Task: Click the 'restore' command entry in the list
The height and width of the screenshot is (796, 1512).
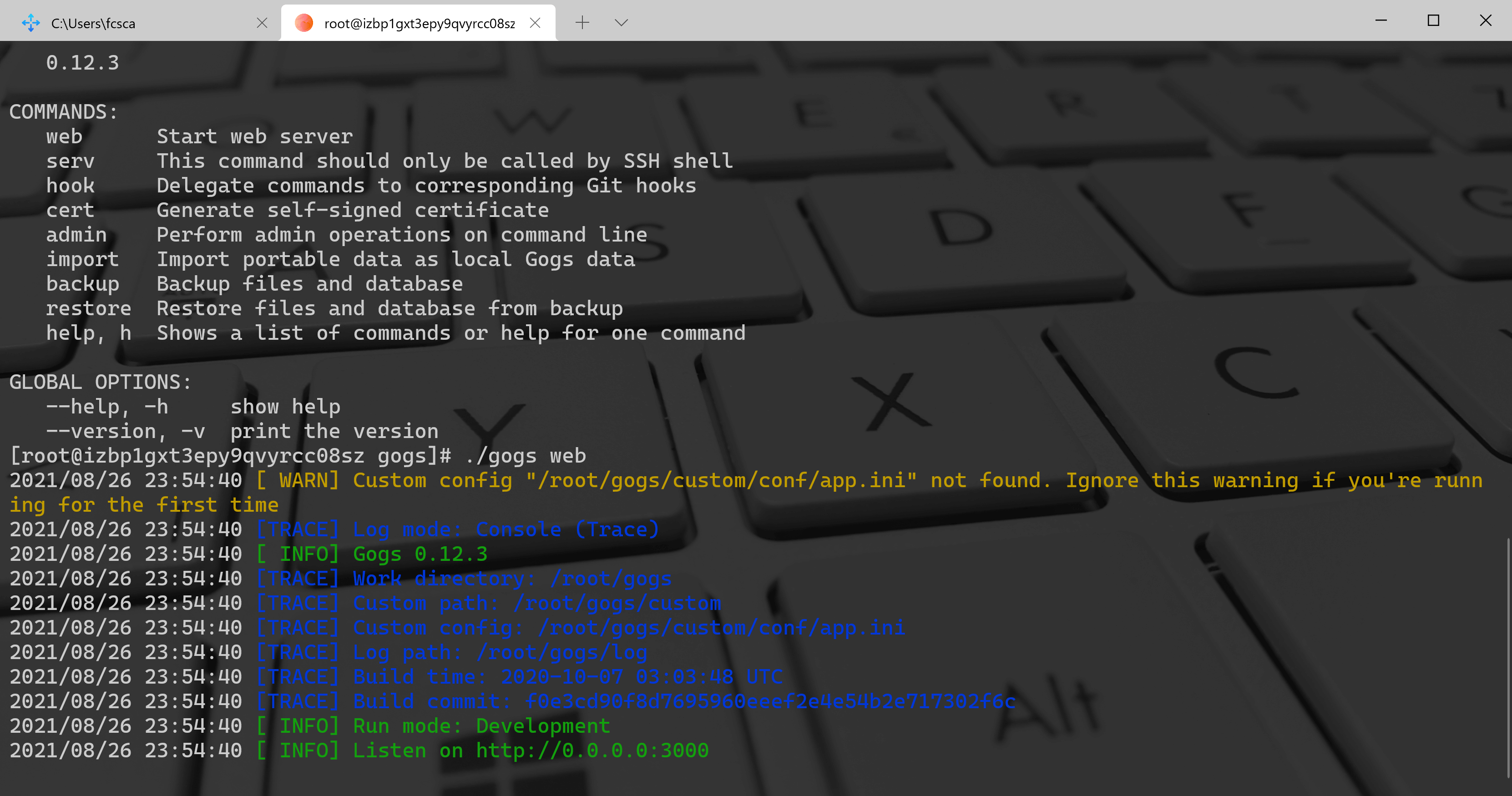Action: [89, 308]
